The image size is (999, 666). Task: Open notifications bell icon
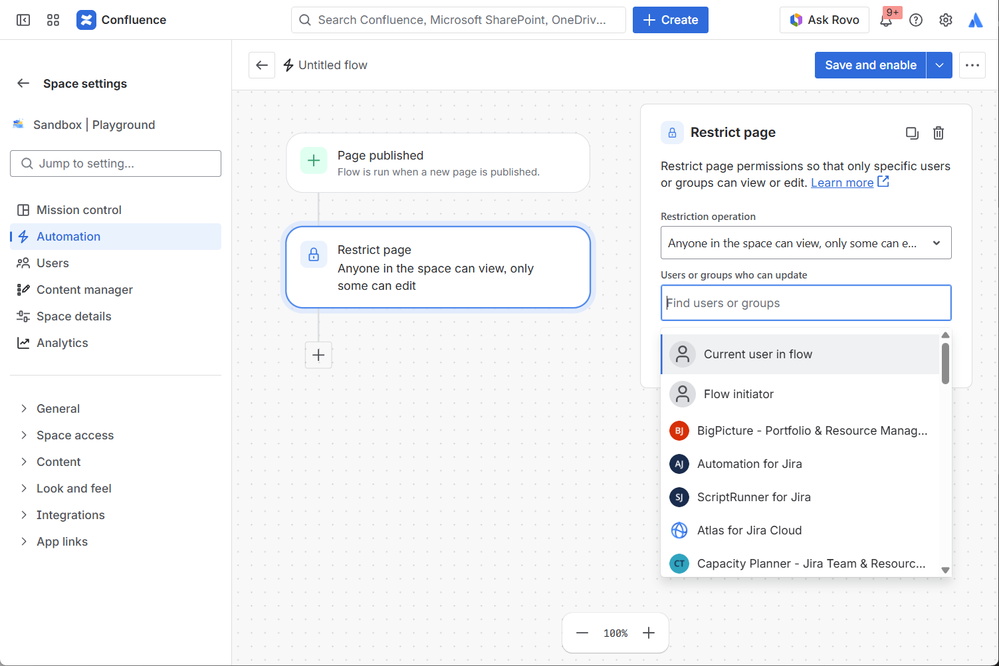(x=886, y=20)
